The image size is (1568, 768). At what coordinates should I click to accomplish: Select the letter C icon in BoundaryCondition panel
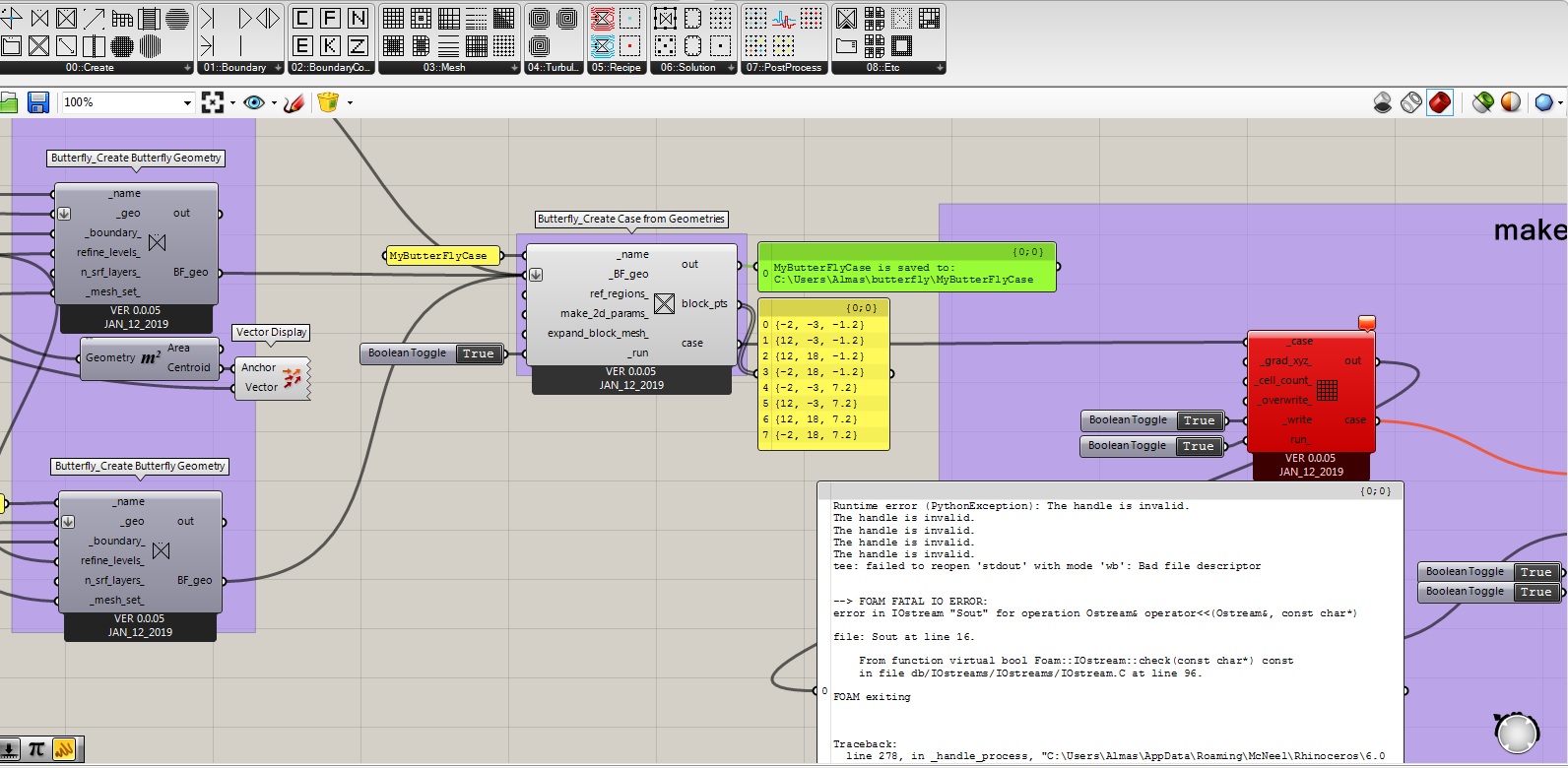pyautogui.click(x=302, y=18)
